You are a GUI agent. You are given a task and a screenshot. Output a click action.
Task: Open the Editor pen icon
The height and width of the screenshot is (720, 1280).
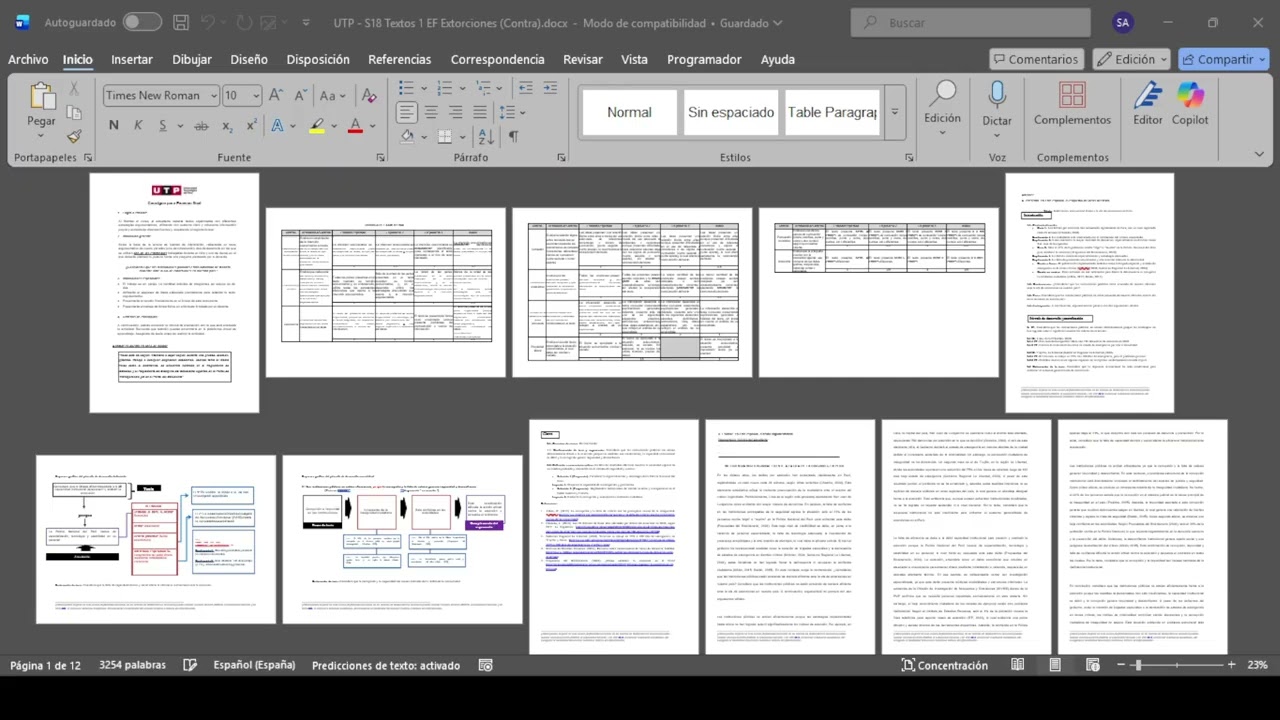tap(1148, 104)
